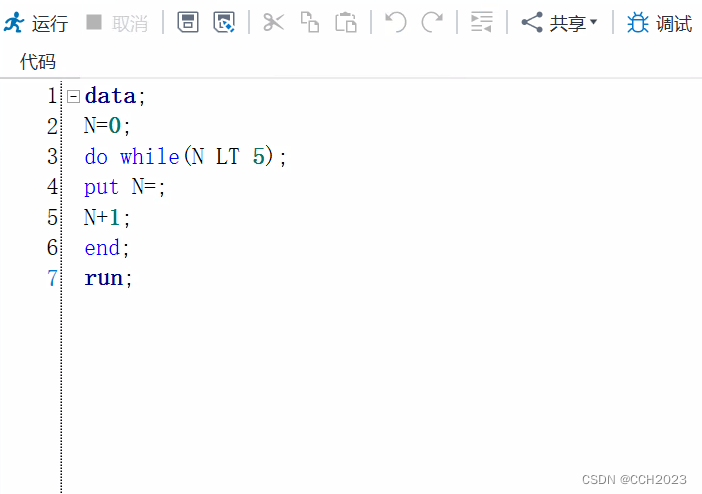Click the 'end;' keyword on line 6
The width and height of the screenshot is (702, 494).
107,248
